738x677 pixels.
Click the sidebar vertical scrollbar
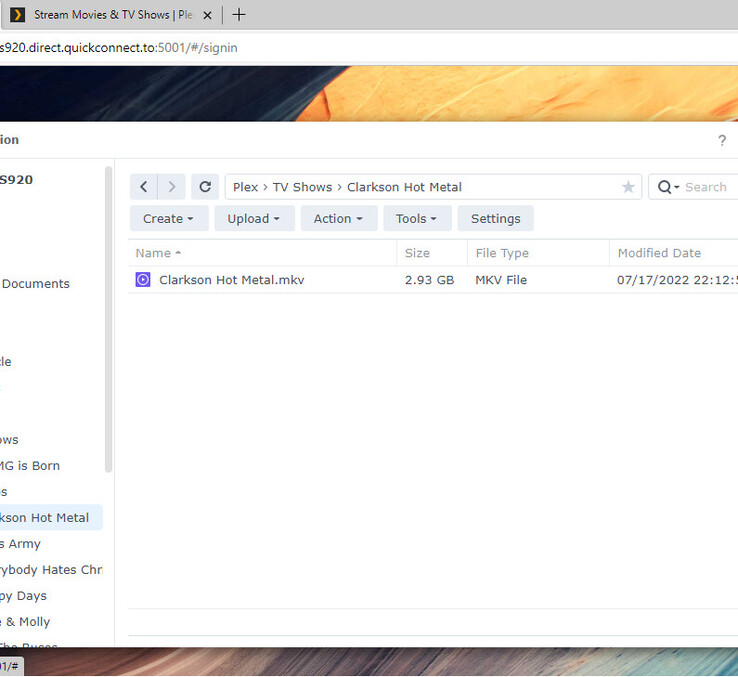point(109,319)
